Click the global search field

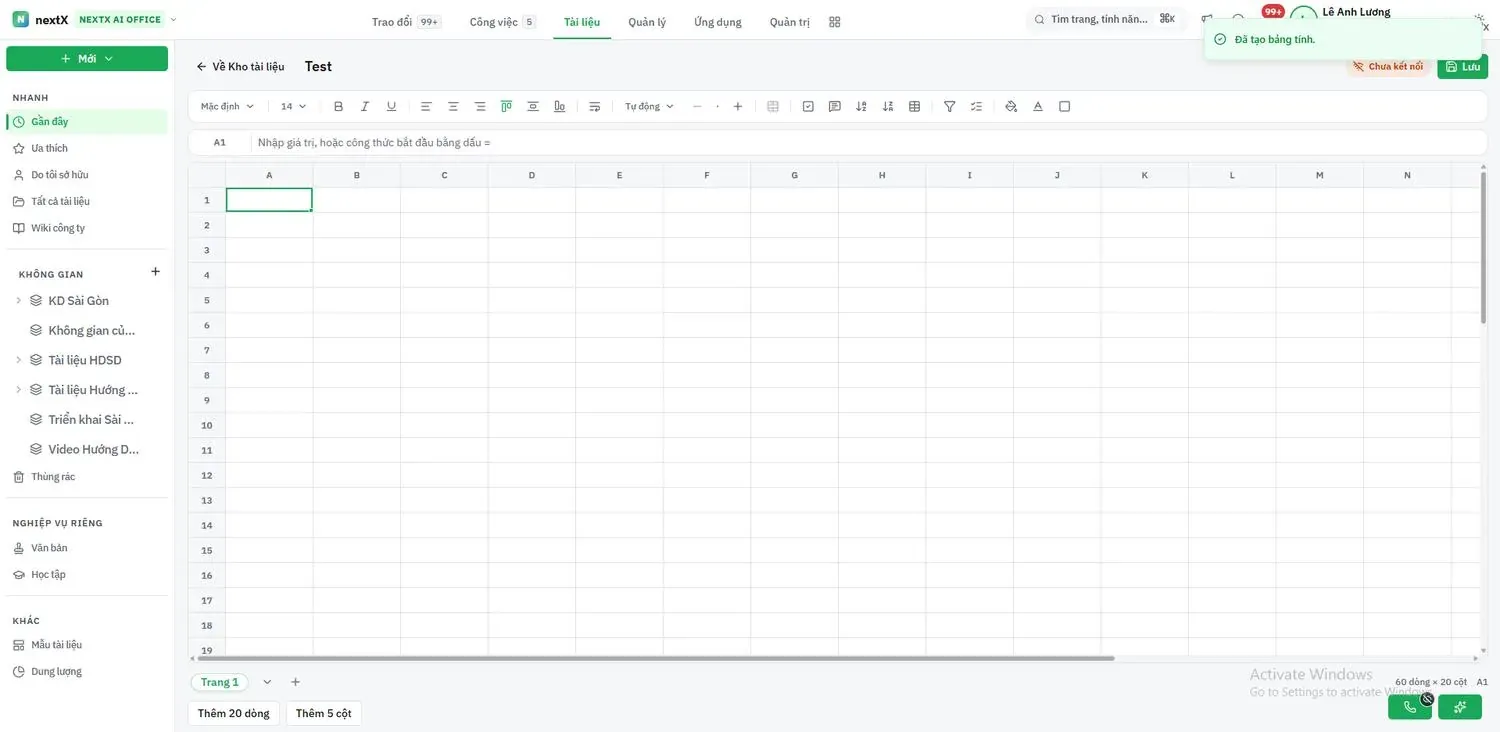(x=1105, y=19)
